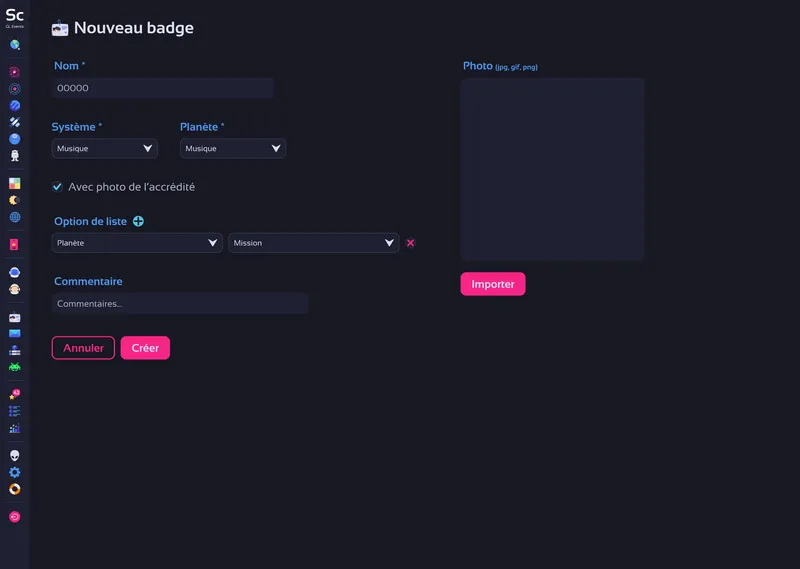800x569 pixels.
Task: Click the astronaut icon in the sidebar
Action: click(15, 155)
